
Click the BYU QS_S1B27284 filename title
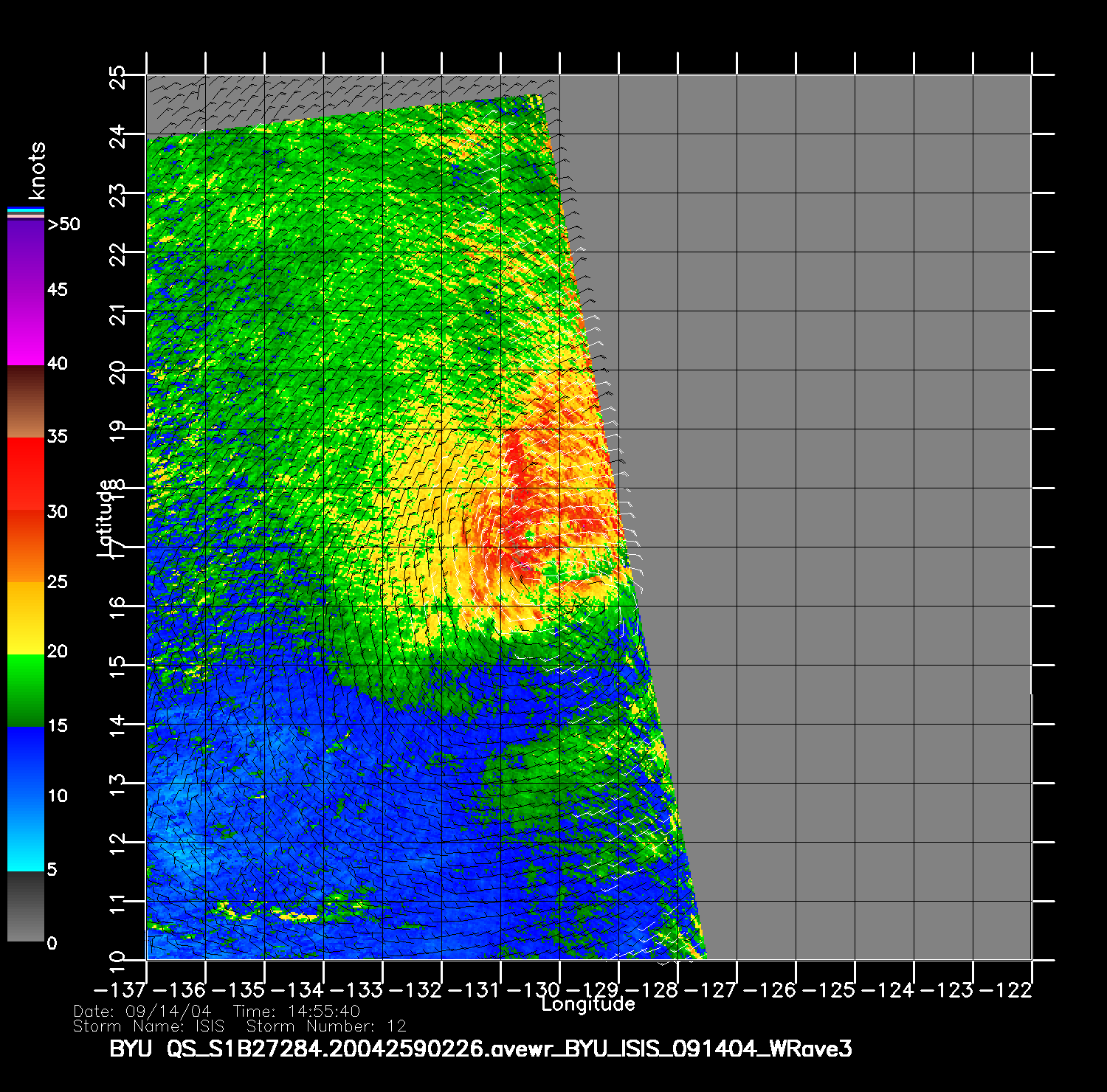pyautogui.click(x=480, y=1048)
